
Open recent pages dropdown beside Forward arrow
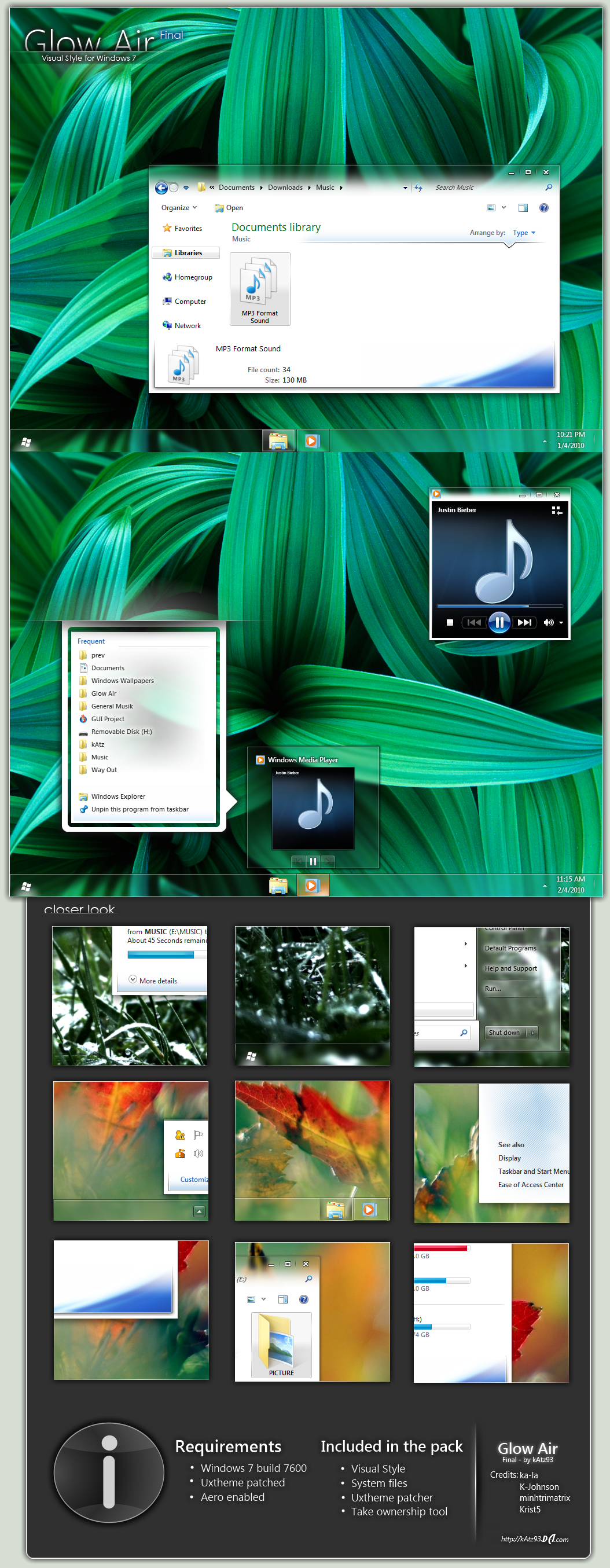click(x=186, y=188)
